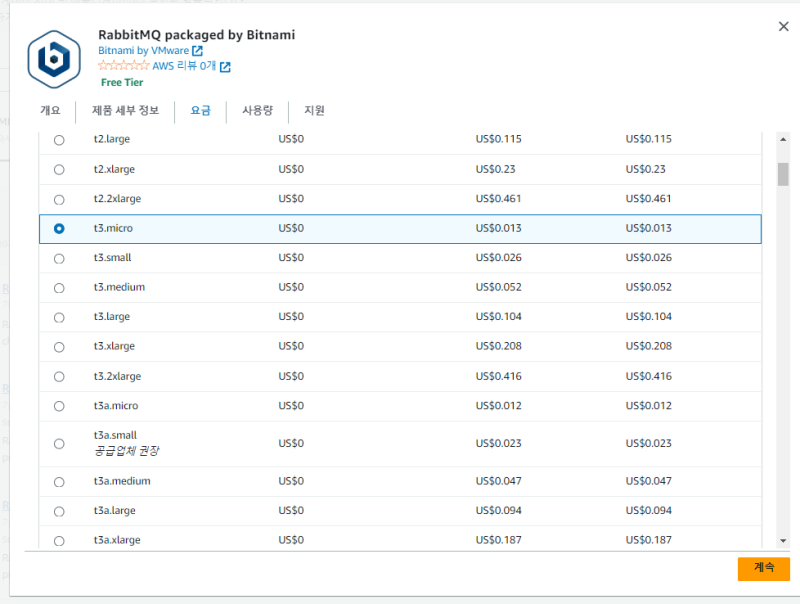Screen dimensions: 800x604
Task: Click the Free Tier label
Action: click(122, 82)
